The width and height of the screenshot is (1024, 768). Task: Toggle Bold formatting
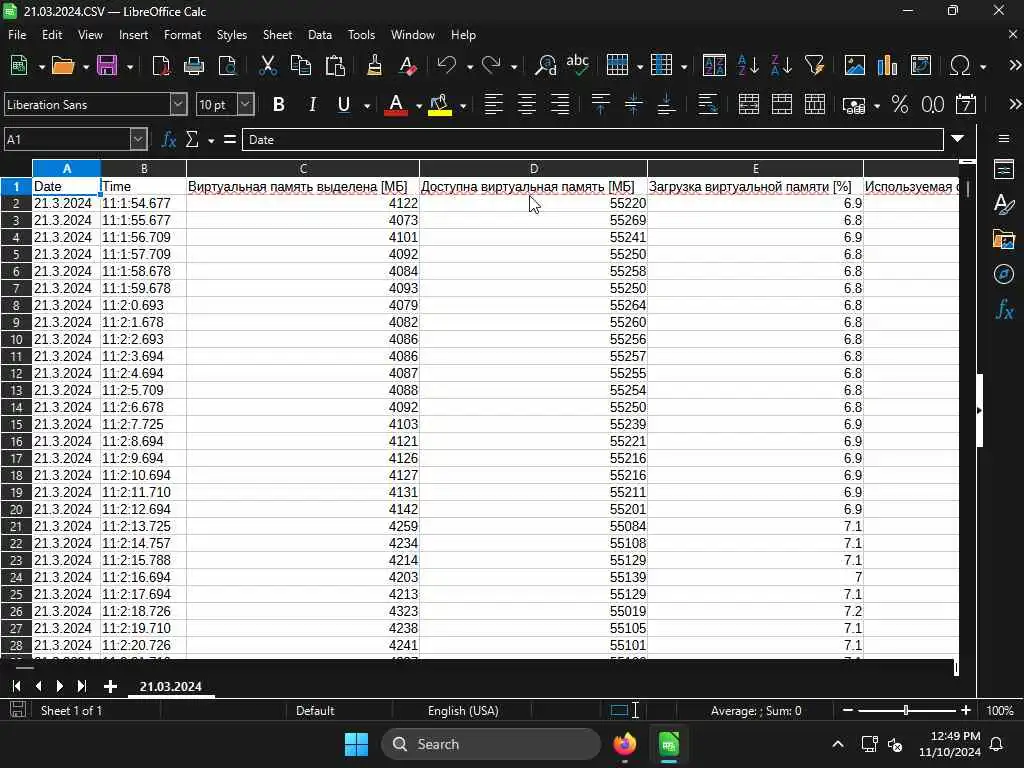[x=279, y=104]
